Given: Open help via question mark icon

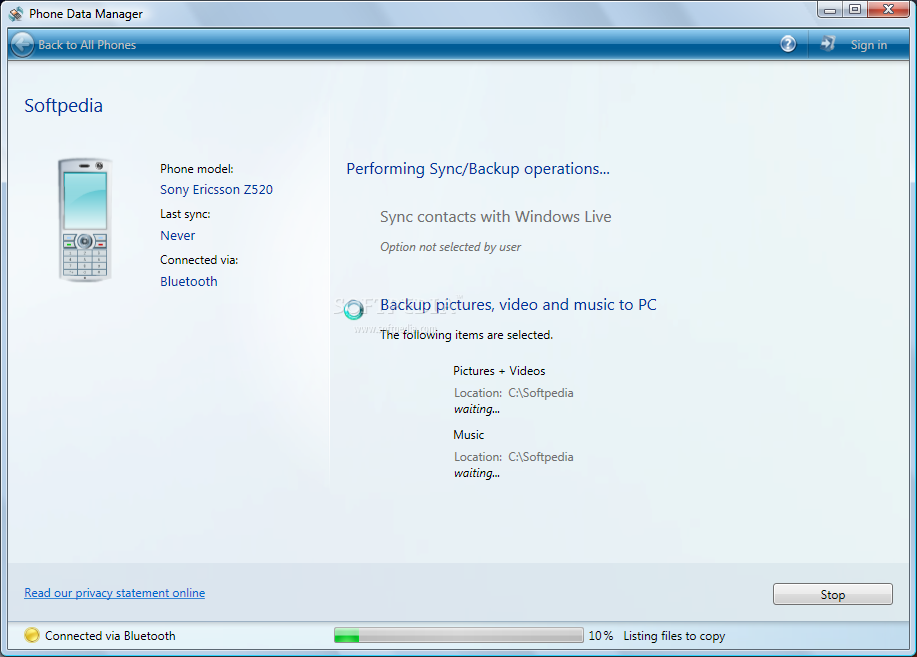Looking at the screenshot, I should point(788,44).
